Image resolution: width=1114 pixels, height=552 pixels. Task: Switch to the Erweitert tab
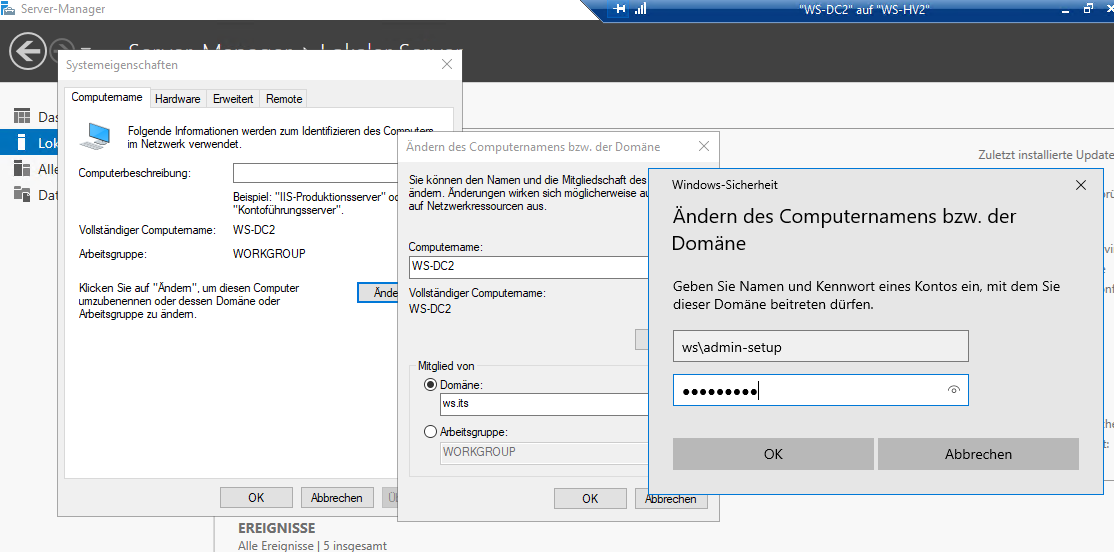[233, 99]
